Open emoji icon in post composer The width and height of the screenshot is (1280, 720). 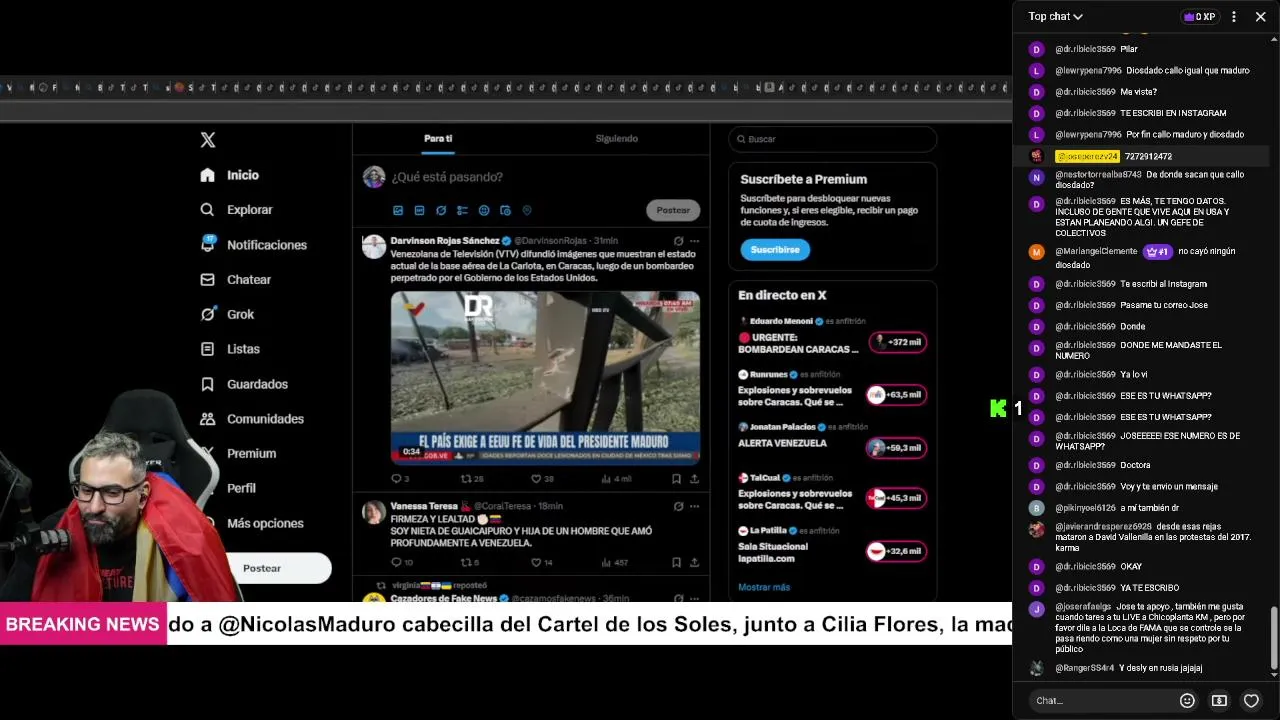click(484, 211)
